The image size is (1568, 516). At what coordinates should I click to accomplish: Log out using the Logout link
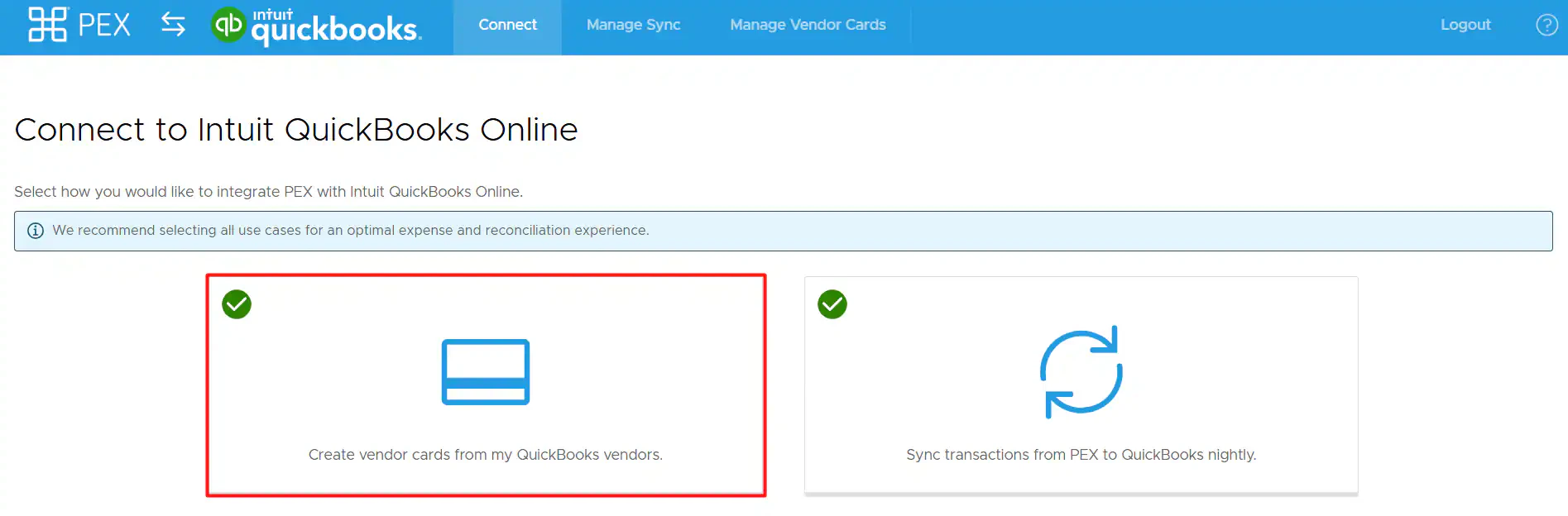[x=1465, y=25]
